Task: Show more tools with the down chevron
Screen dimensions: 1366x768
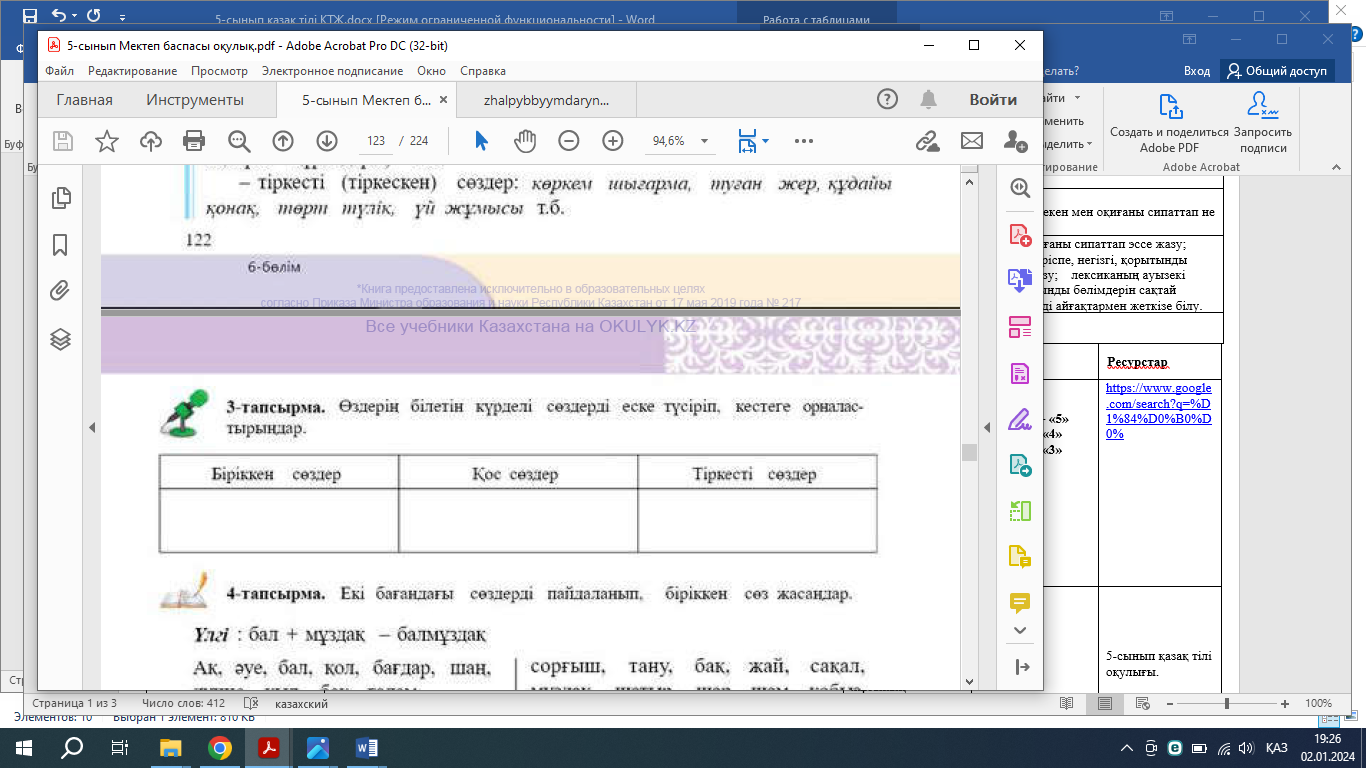Action: point(1020,630)
